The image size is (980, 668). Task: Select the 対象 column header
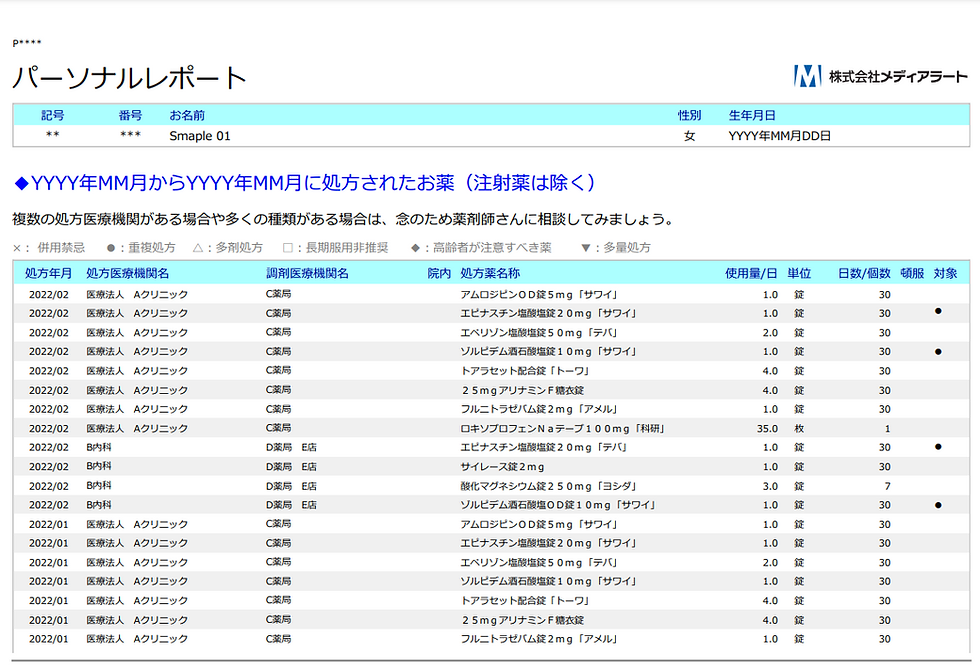pos(945,273)
